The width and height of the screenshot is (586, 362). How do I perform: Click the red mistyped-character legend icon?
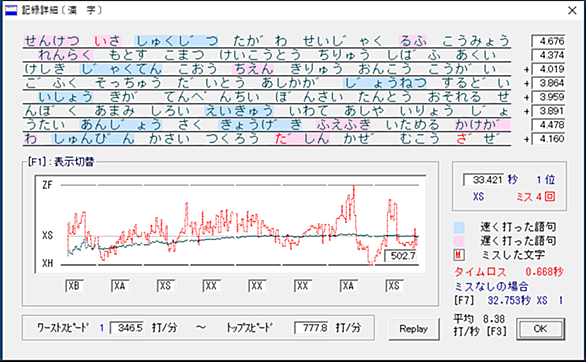pyautogui.click(x=459, y=255)
